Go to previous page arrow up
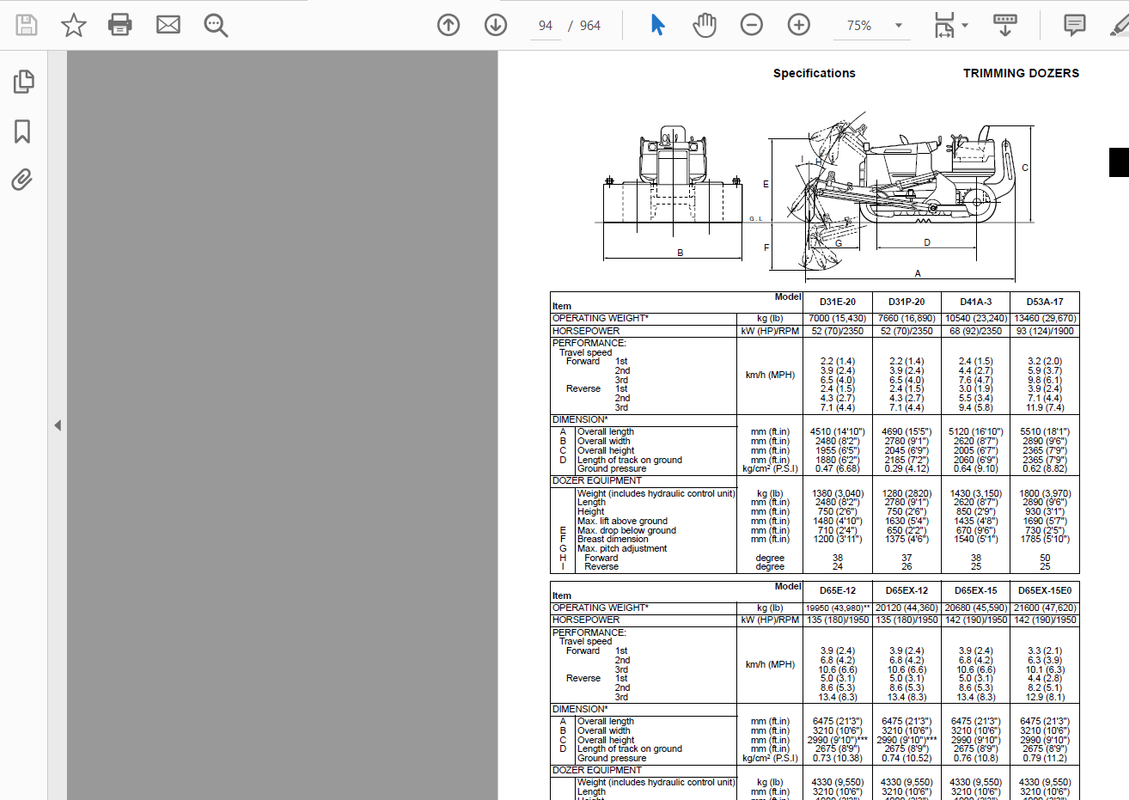The width and height of the screenshot is (1129, 800). [x=448, y=25]
